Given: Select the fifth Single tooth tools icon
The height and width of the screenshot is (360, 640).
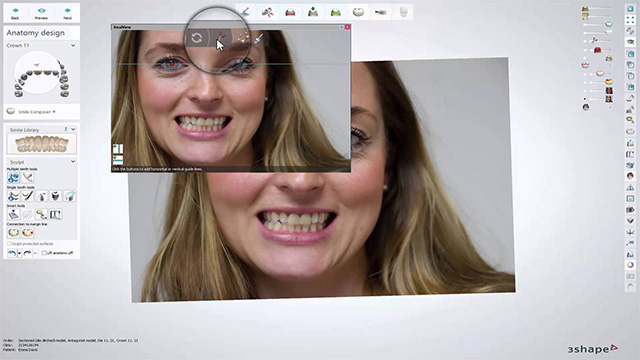Looking at the screenshot, I should pos(70,196).
